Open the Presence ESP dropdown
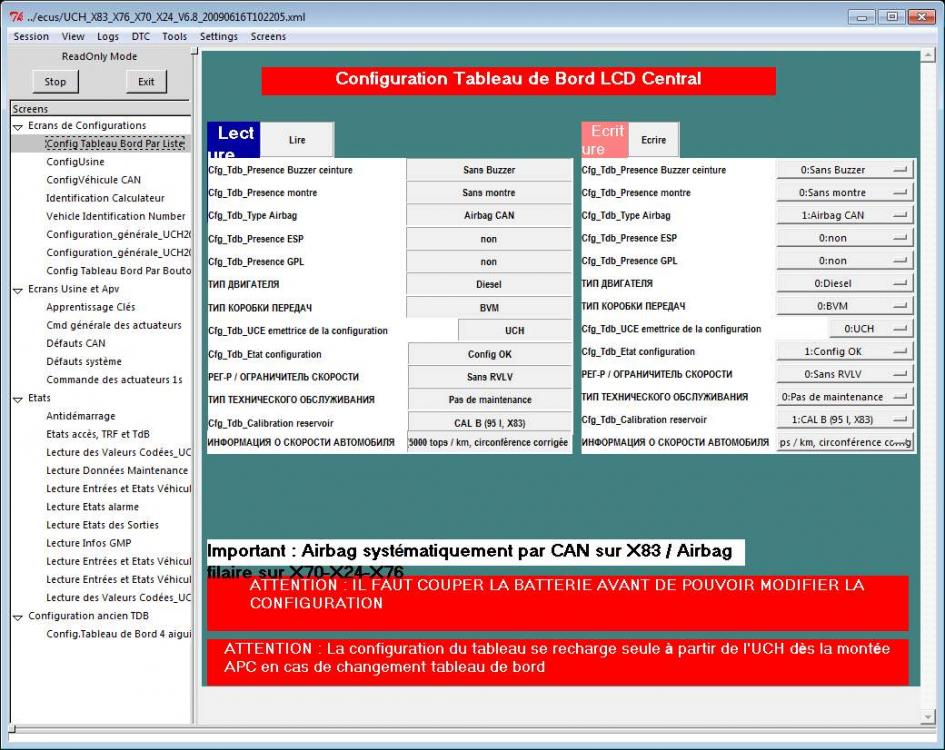This screenshot has height=750, width=945. click(x=844, y=238)
